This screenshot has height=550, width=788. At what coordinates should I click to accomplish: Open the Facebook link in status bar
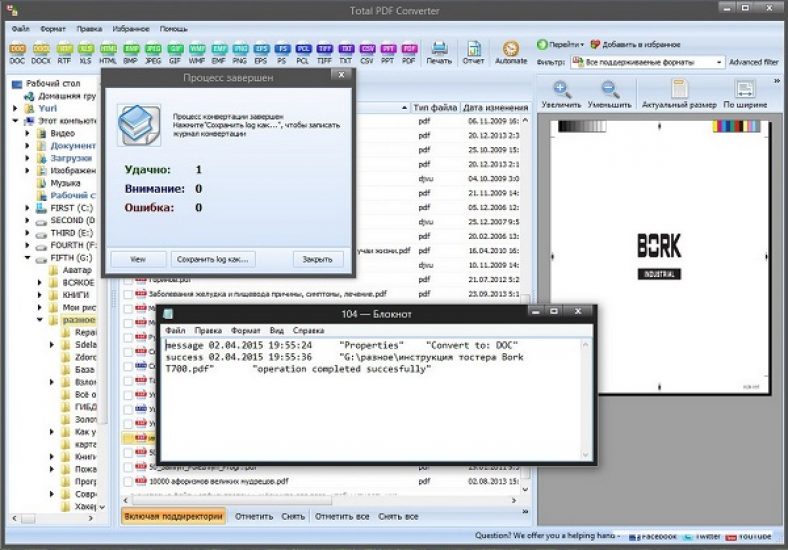(653, 536)
